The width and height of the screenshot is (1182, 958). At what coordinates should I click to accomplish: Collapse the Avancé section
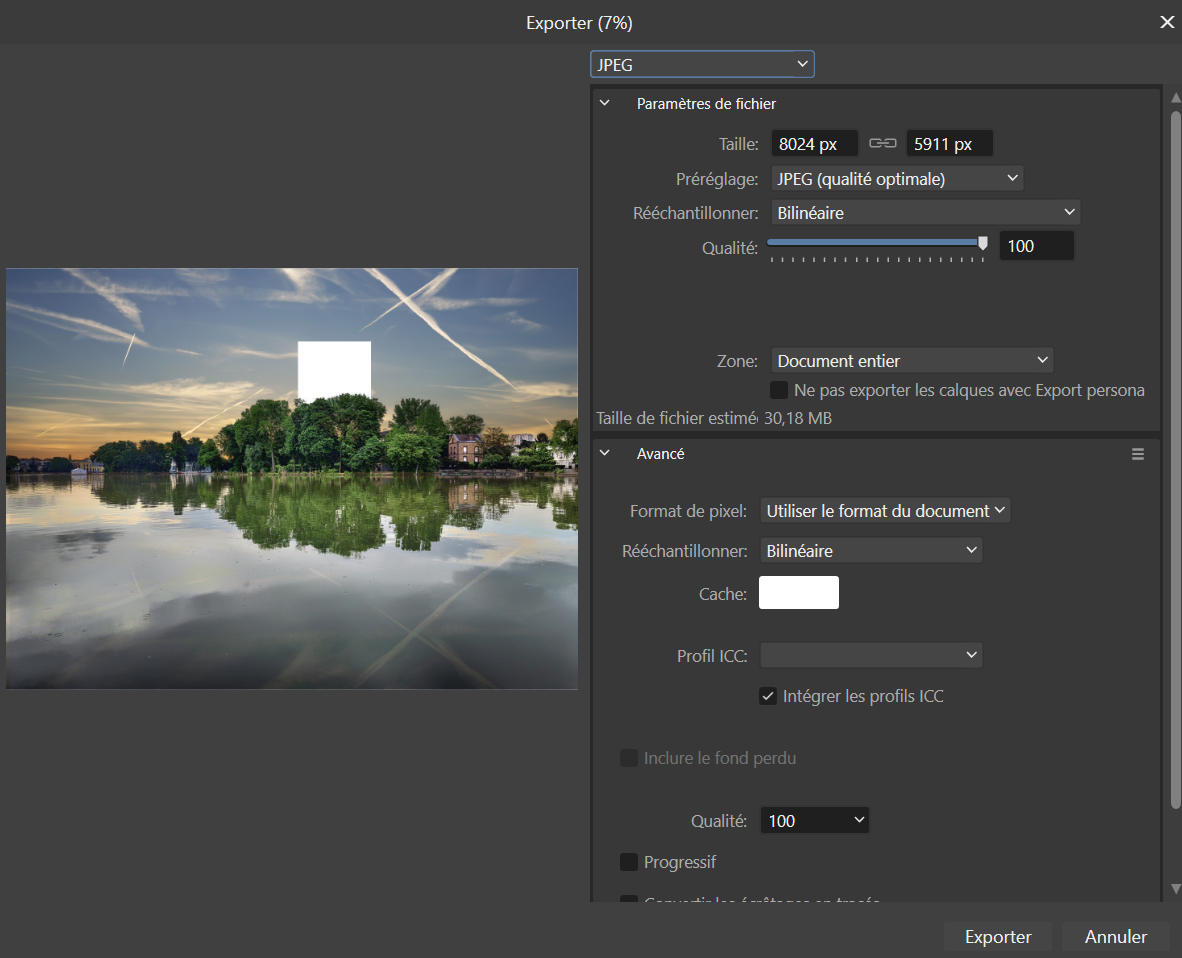pos(604,453)
